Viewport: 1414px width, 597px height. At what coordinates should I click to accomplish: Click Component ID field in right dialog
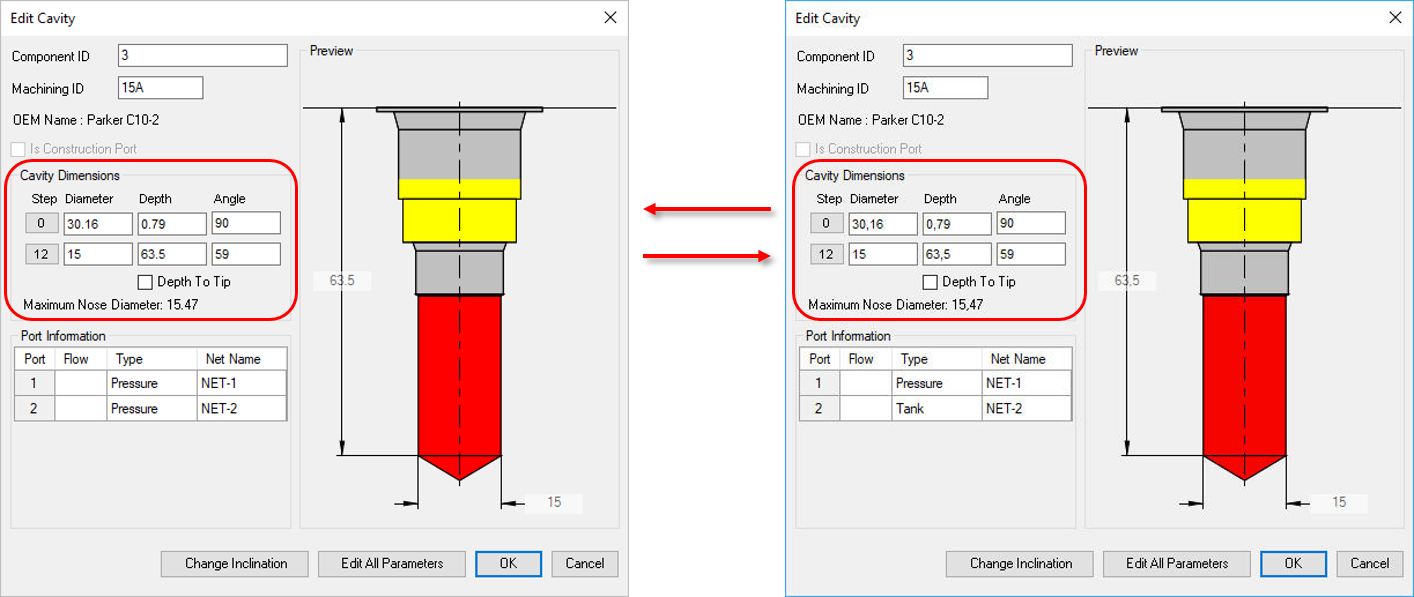click(988, 56)
